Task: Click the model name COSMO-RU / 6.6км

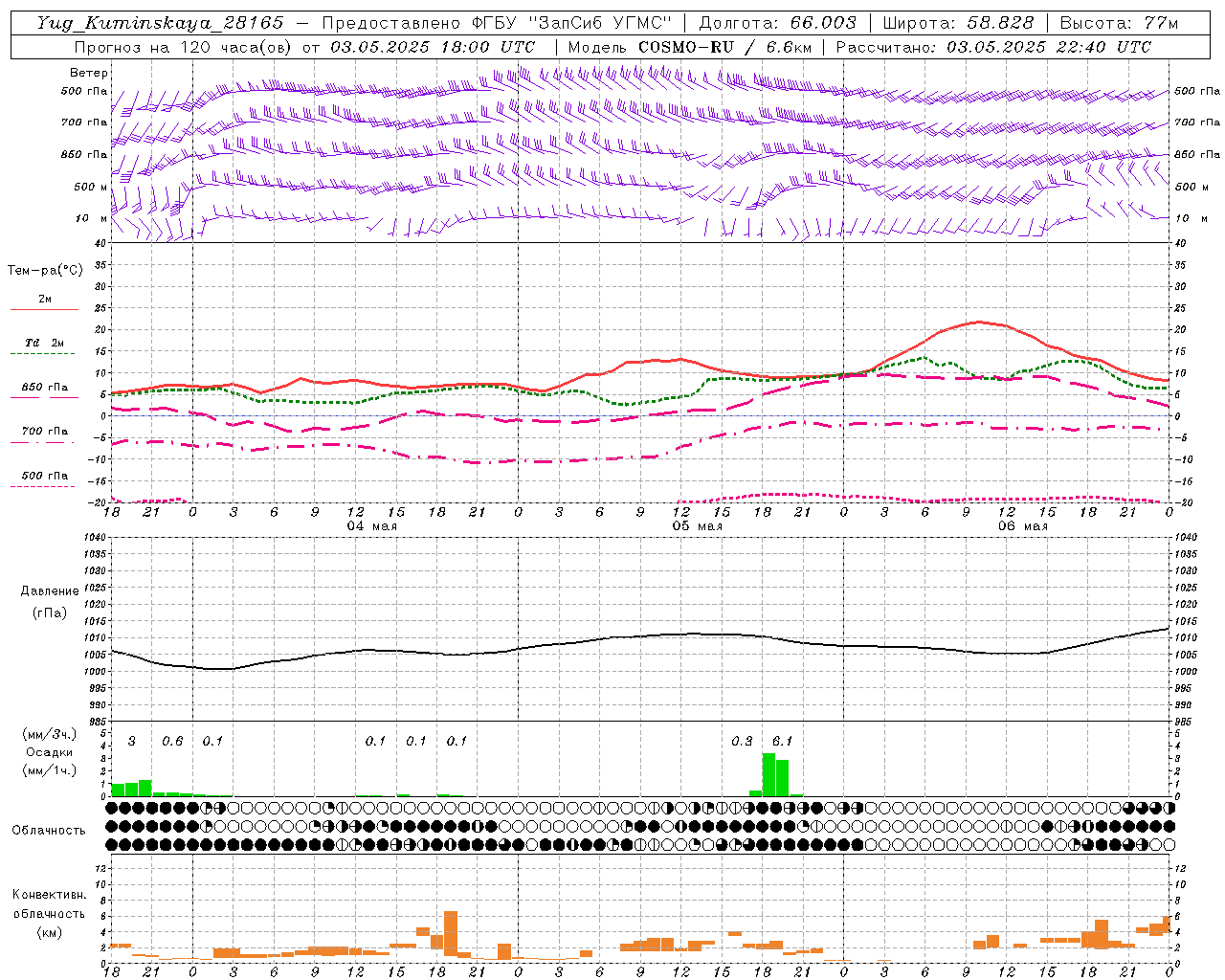Action: tap(725, 47)
